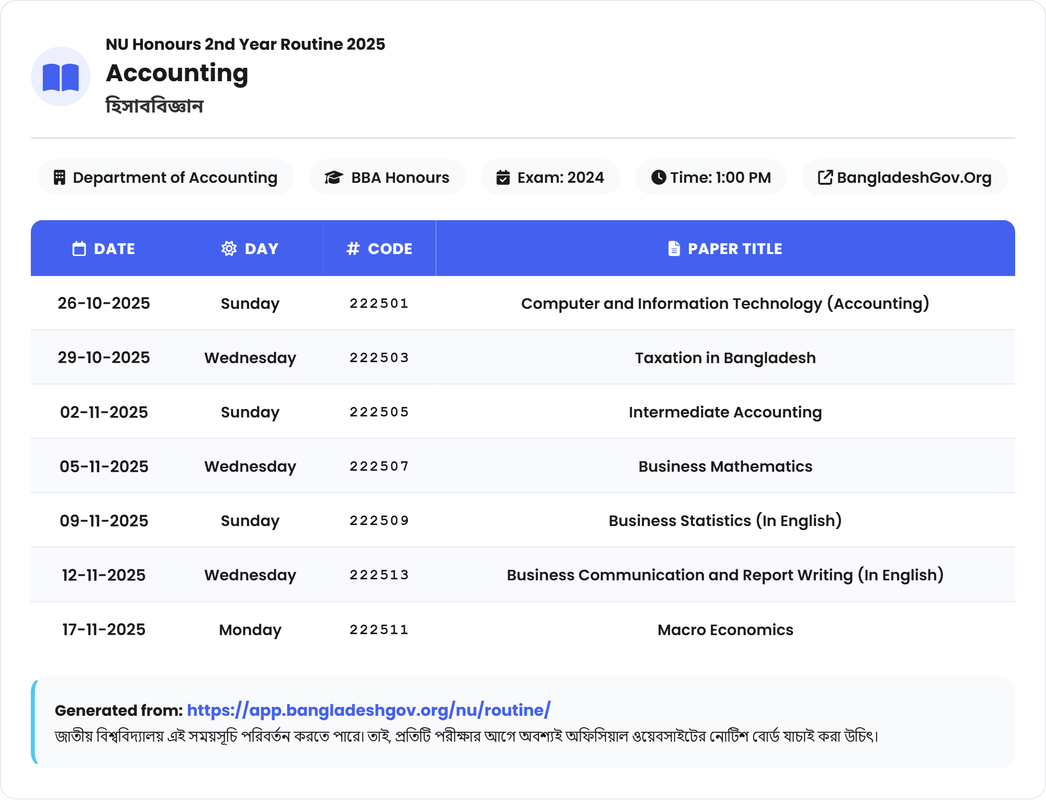This screenshot has height=800, width=1046.
Task: Click "Wednesday" in the 12-11-2025 row
Action: point(250,575)
